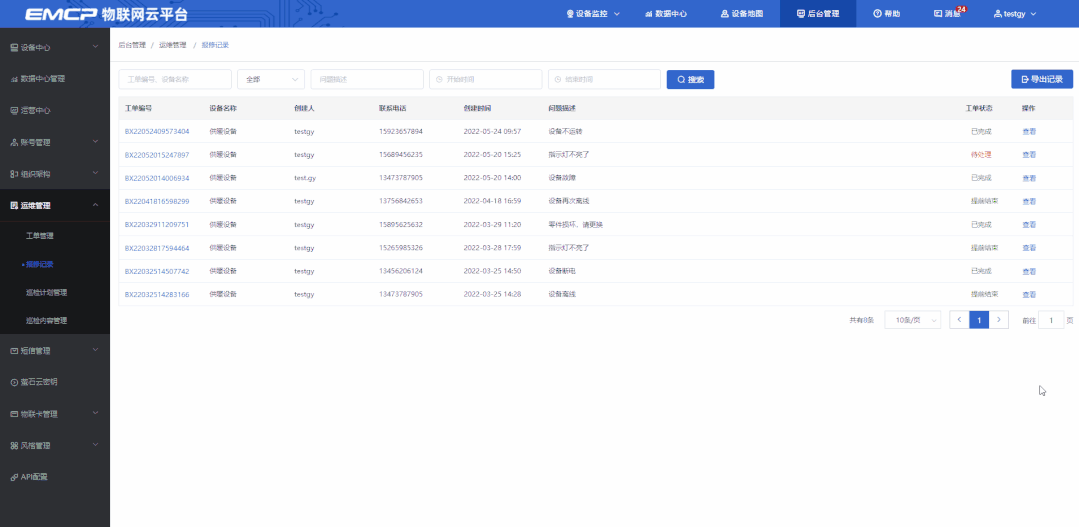Open 巡检内容管理 submenu item
Image resolution: width=1079 pixels, height=527 pixels.
[47, 321]
